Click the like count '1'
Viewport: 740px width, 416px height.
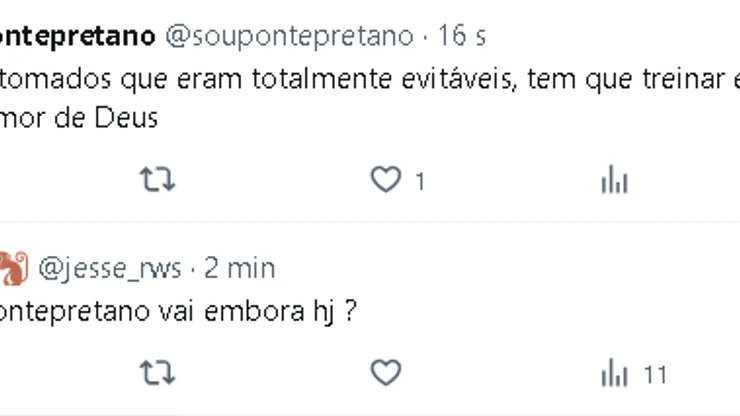point(420,182)
